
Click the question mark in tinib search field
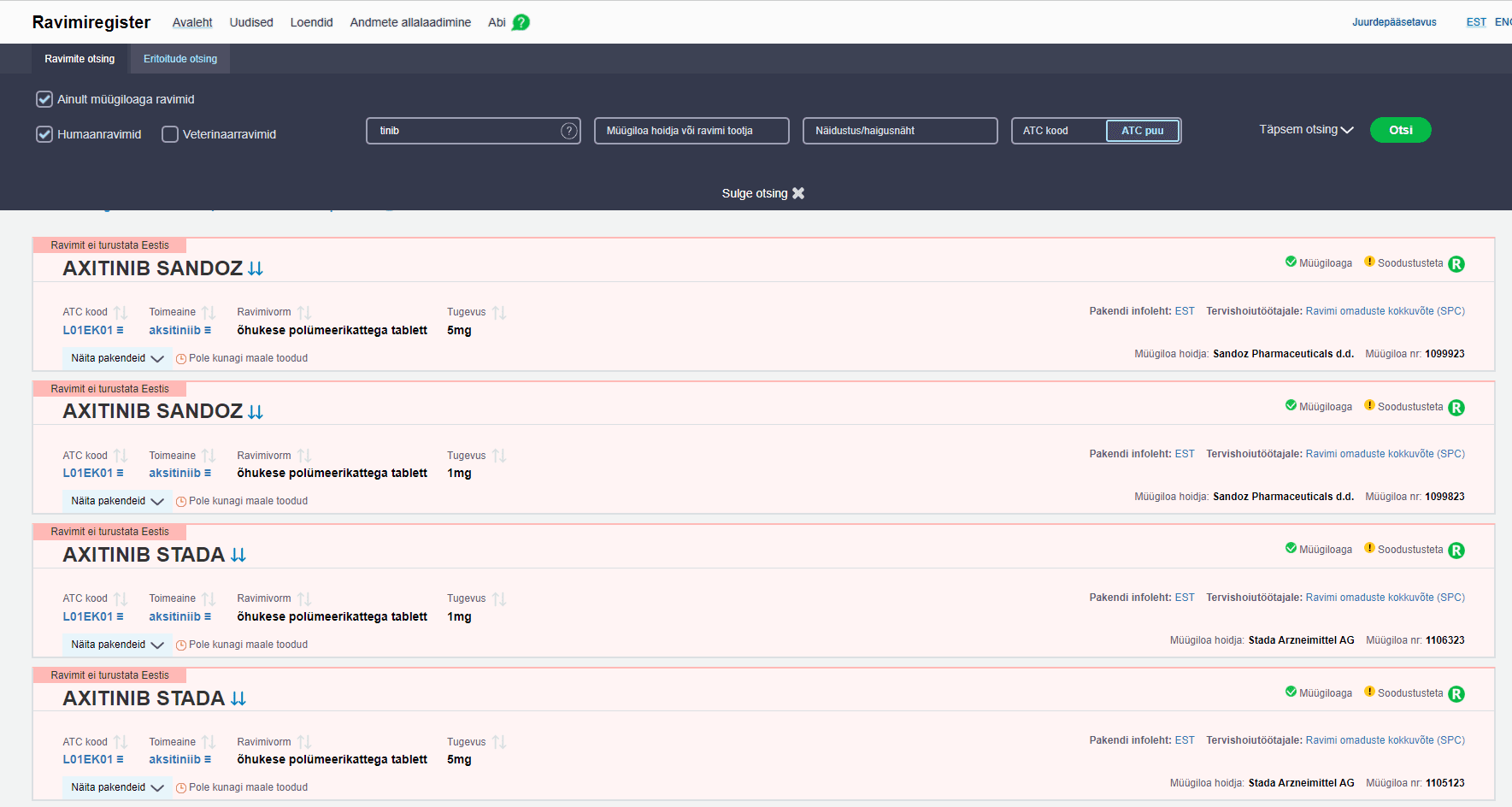tap(569, 131)
